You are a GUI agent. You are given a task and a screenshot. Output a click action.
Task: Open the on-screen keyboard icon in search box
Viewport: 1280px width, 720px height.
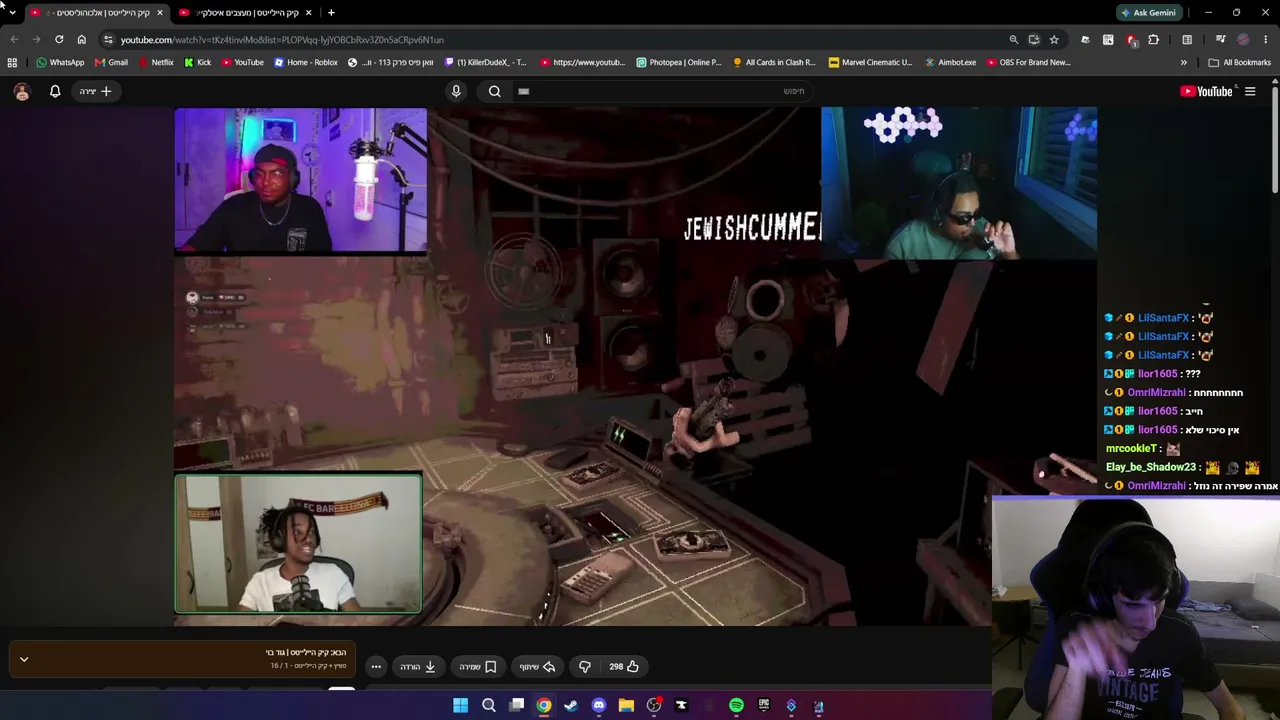click(523, 91)
